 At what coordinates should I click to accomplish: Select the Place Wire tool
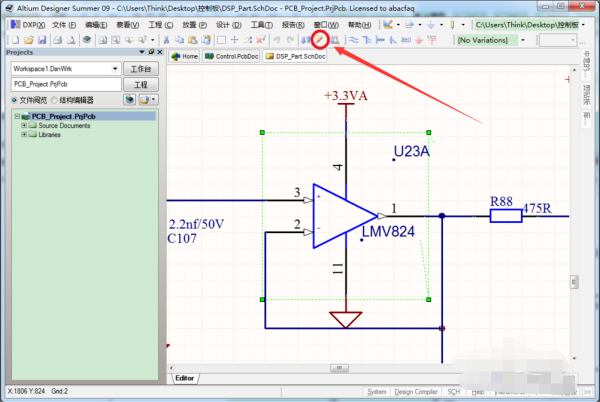(x=354, y=40)
